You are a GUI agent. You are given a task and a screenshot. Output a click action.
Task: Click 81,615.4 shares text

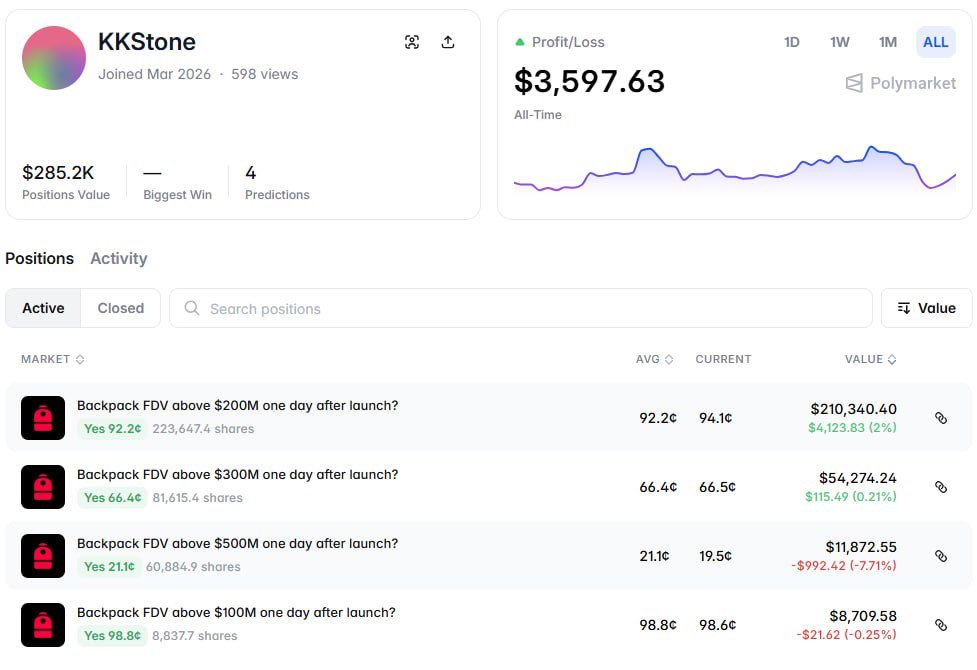pos(198,497)
